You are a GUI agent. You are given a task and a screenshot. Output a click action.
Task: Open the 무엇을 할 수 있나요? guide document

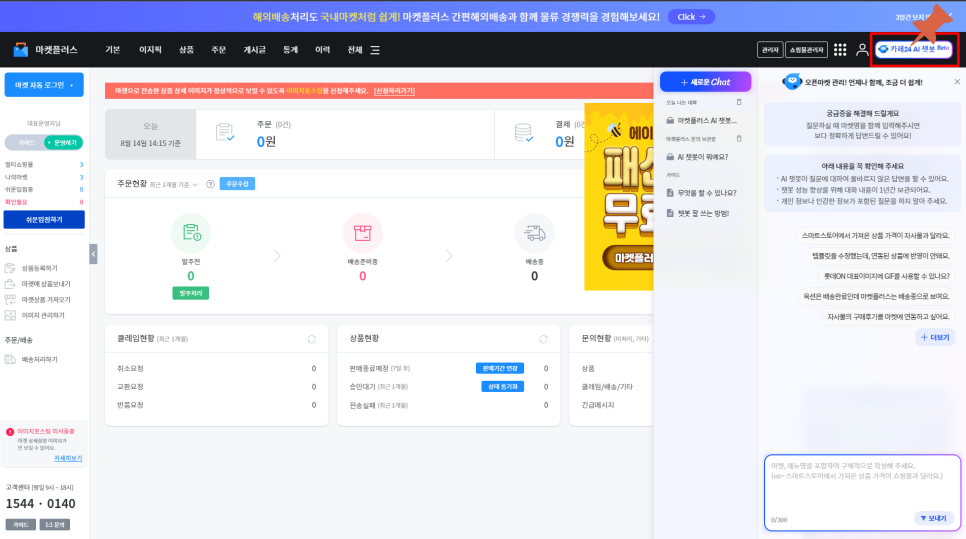click(702, 193)
